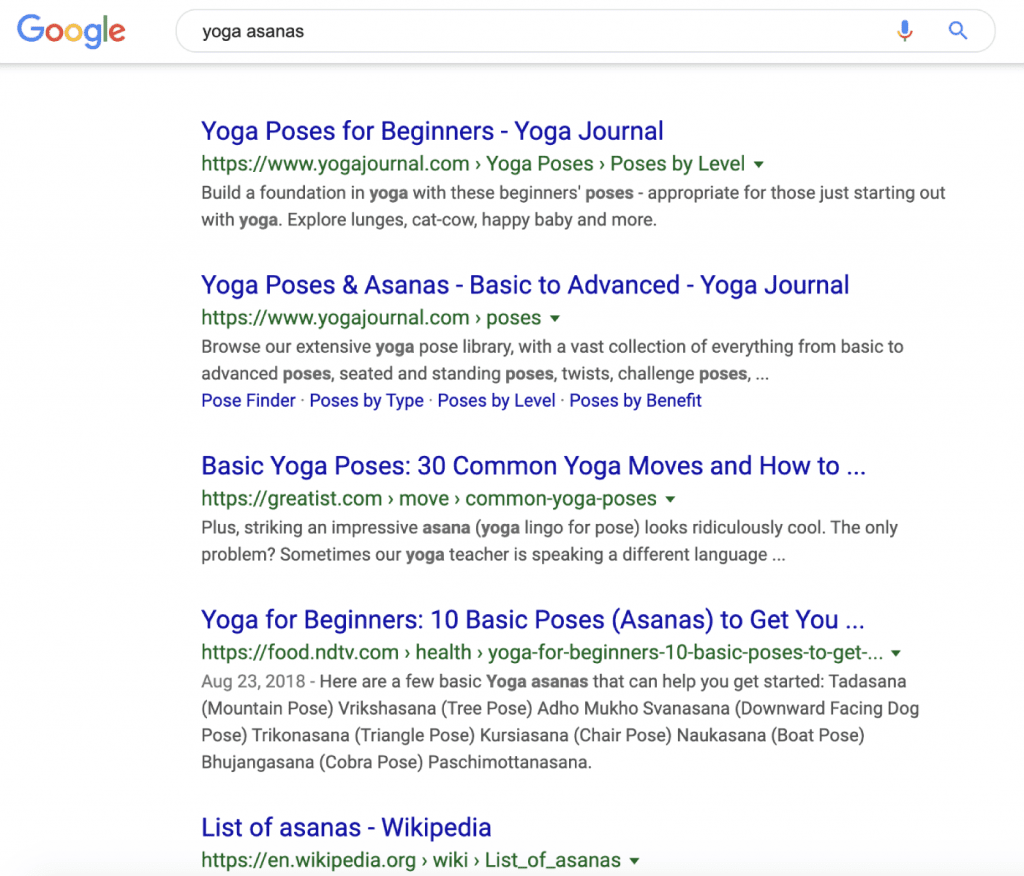Open Yoga Poses for Beginners result
Screen dimensions: 1024x876
click(x=432, y=131)
